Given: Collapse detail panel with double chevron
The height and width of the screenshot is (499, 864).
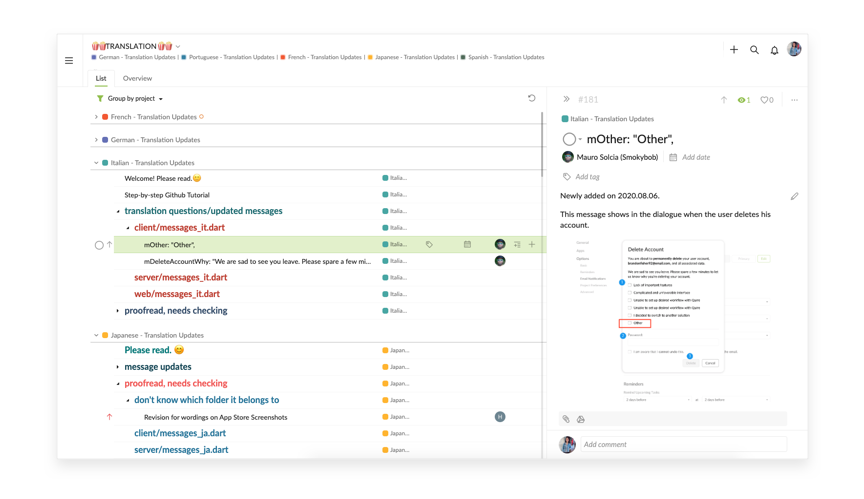Looking at the screenshot, I should tap(566, 99).
